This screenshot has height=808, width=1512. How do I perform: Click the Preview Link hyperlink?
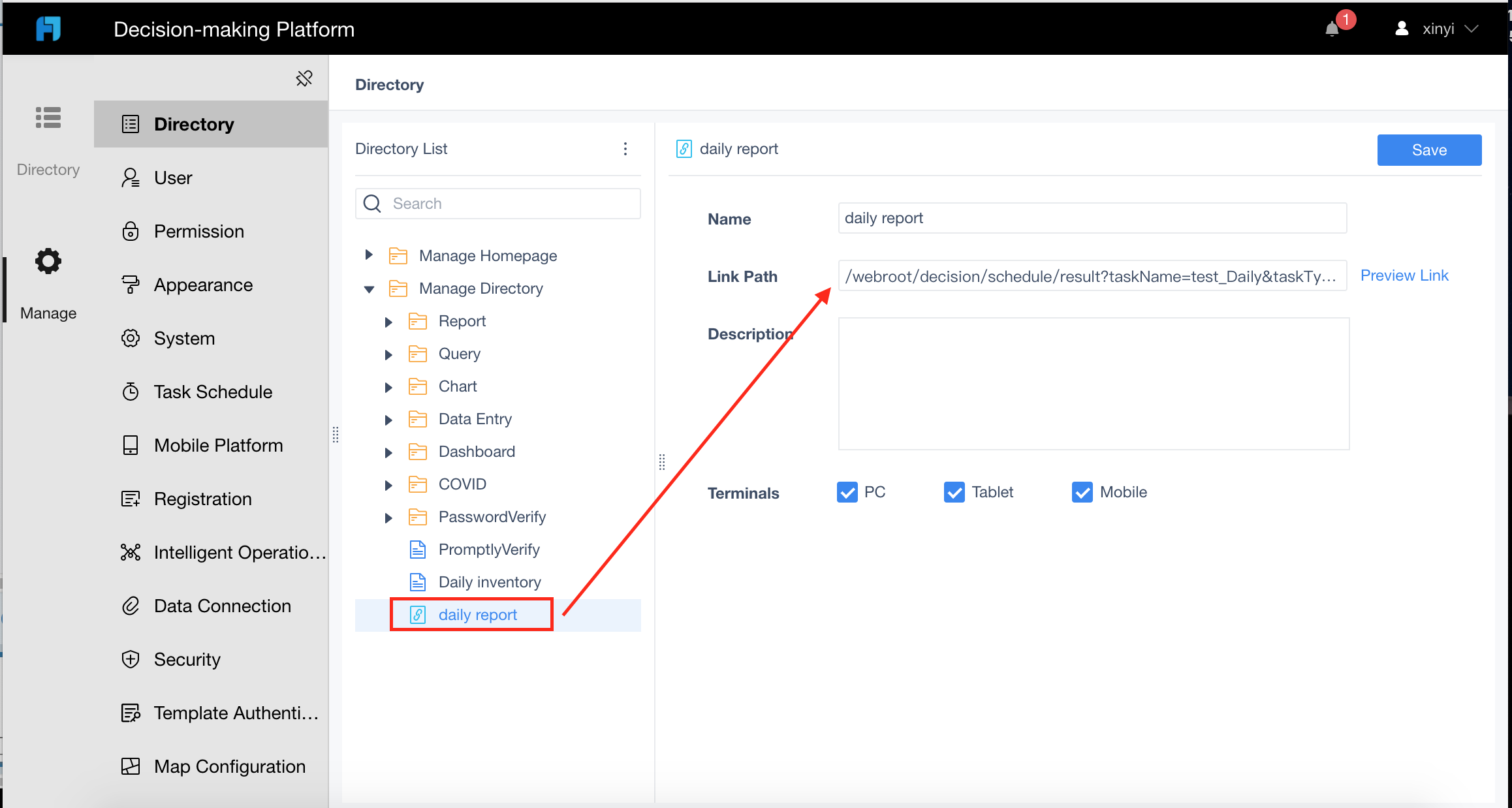click(x=1404, y=275)
